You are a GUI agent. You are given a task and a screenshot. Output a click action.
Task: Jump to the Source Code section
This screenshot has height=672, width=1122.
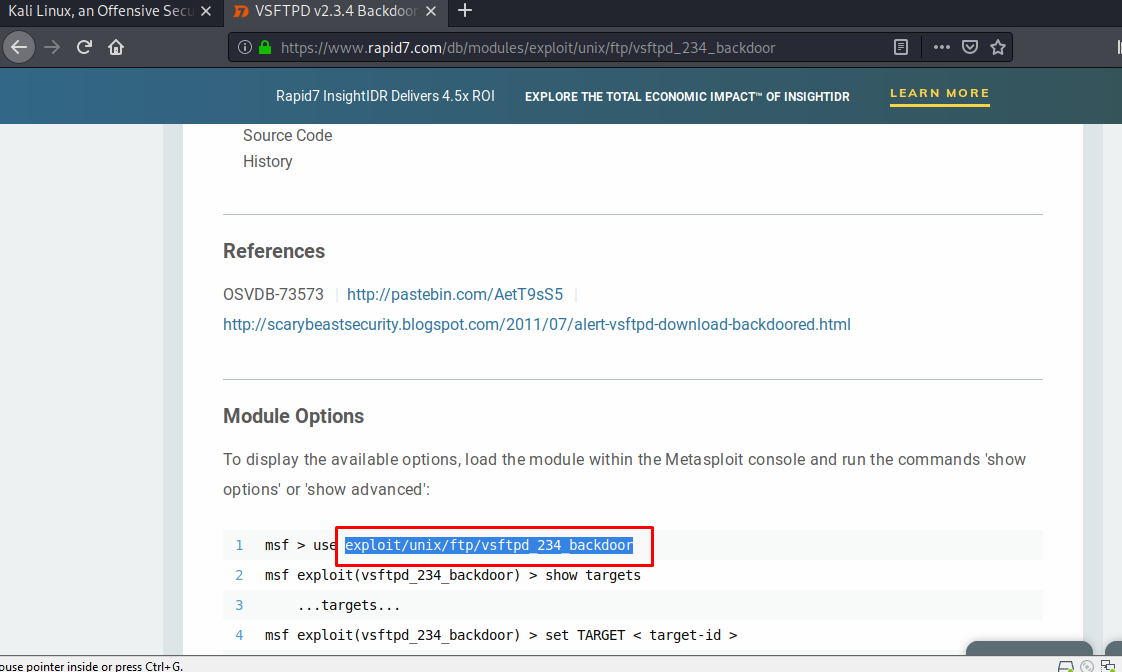[287, 135]
